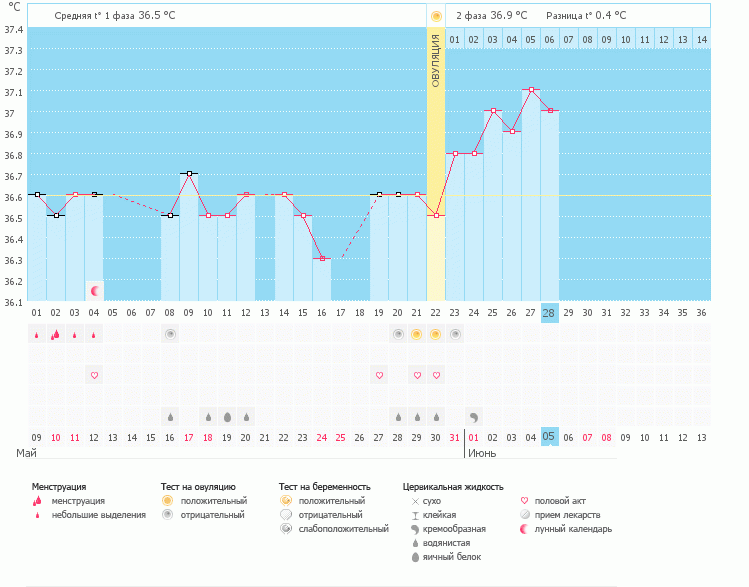The height and width of the screenshot is (587, 749).
Task: Click the 36.7 temperature point on day 09
Action: (x=189, y=174)
